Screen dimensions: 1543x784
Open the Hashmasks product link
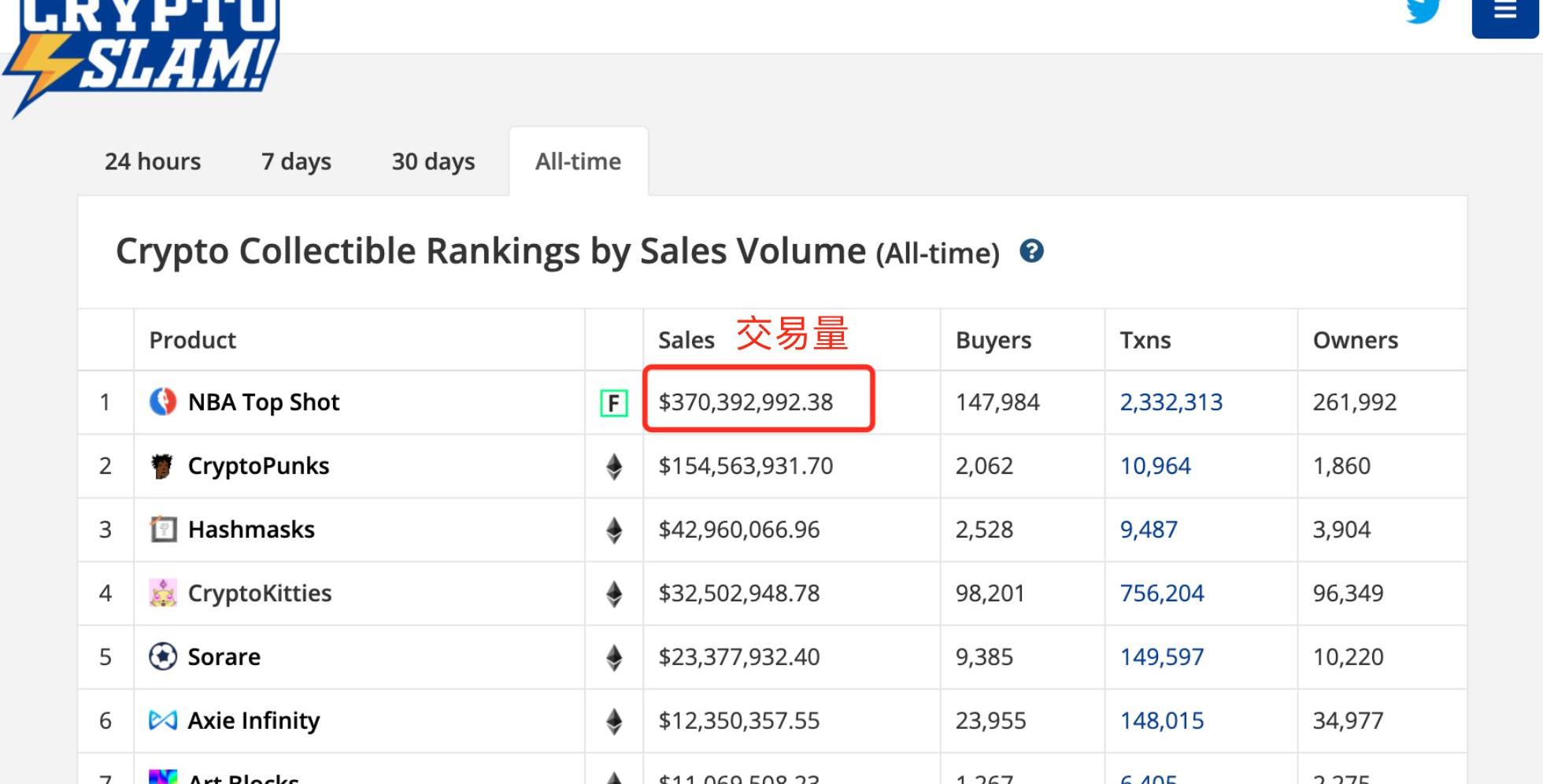pyautogui.click(x=251, y=530)
